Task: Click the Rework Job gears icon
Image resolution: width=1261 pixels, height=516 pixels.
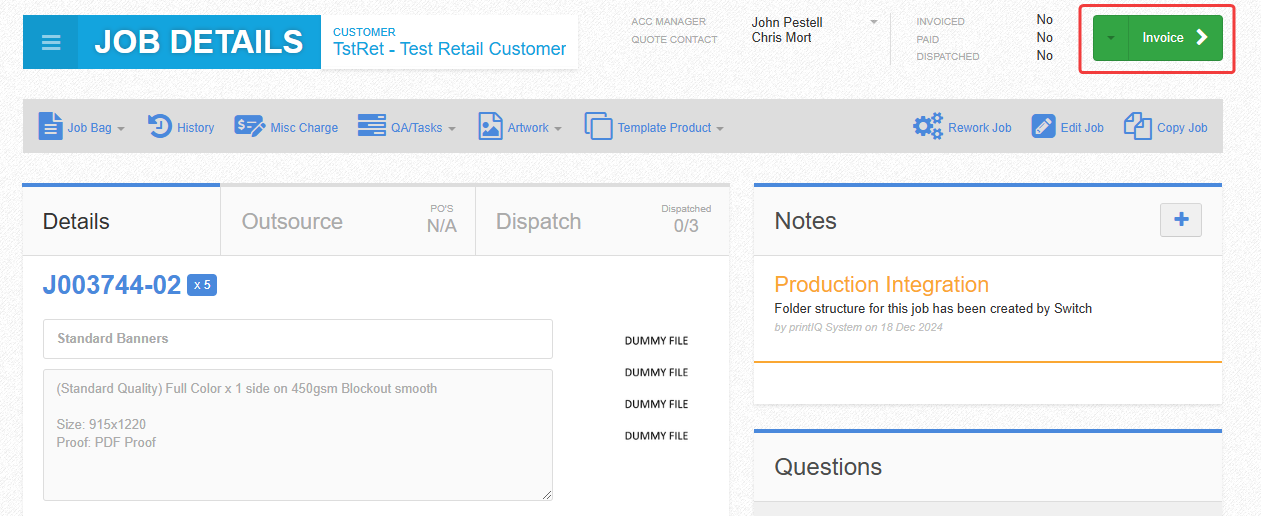Action: coord(928,127)
